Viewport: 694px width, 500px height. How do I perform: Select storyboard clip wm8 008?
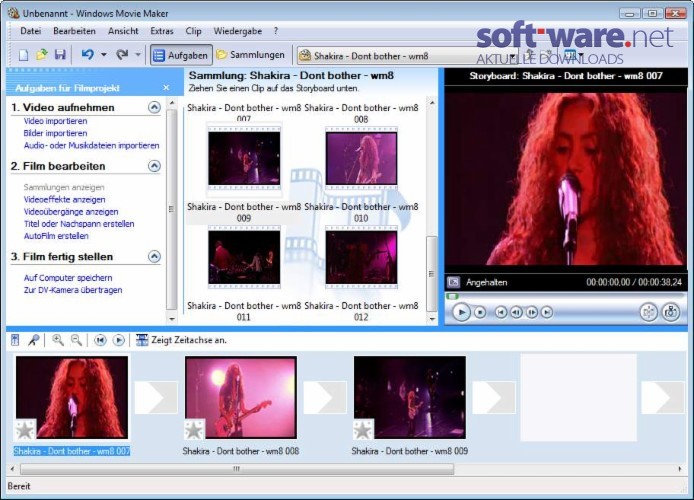point(241,397)
